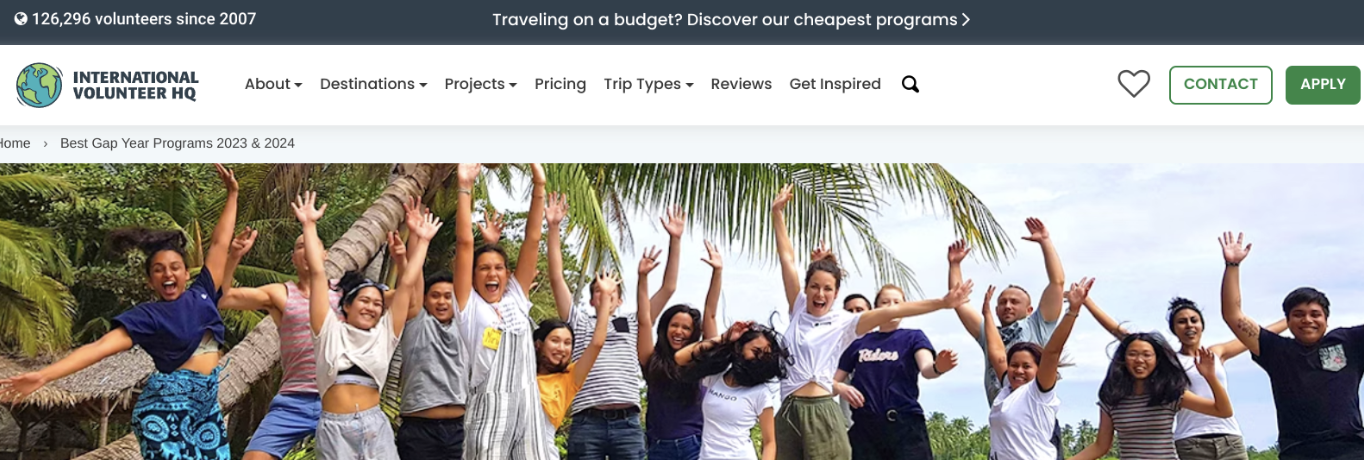Screen dimensions: 1364x460
Task: Click the heart wishlist icon
Action: [1133, 84]
